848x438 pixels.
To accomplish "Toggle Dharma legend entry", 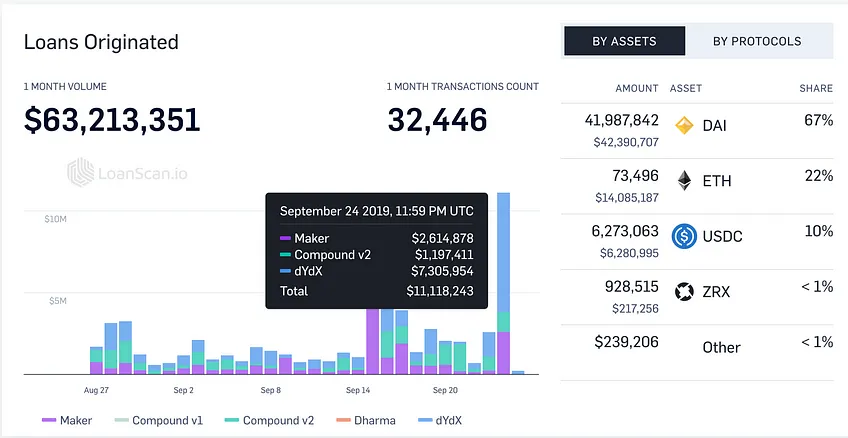I will (366, 420).
